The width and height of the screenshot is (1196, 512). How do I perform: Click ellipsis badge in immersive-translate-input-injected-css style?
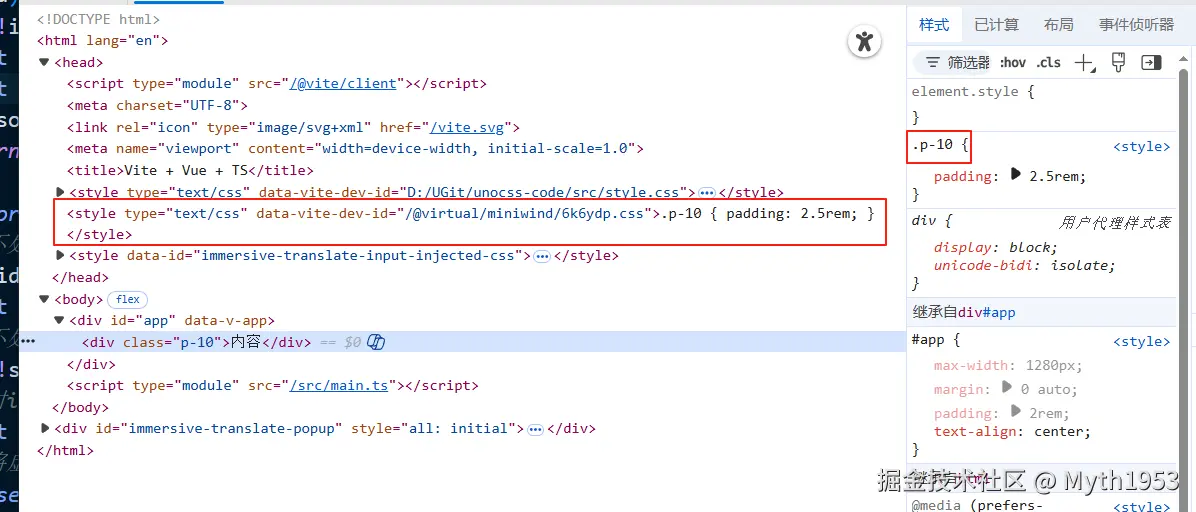pyautogui.click(x=542, y=256)
